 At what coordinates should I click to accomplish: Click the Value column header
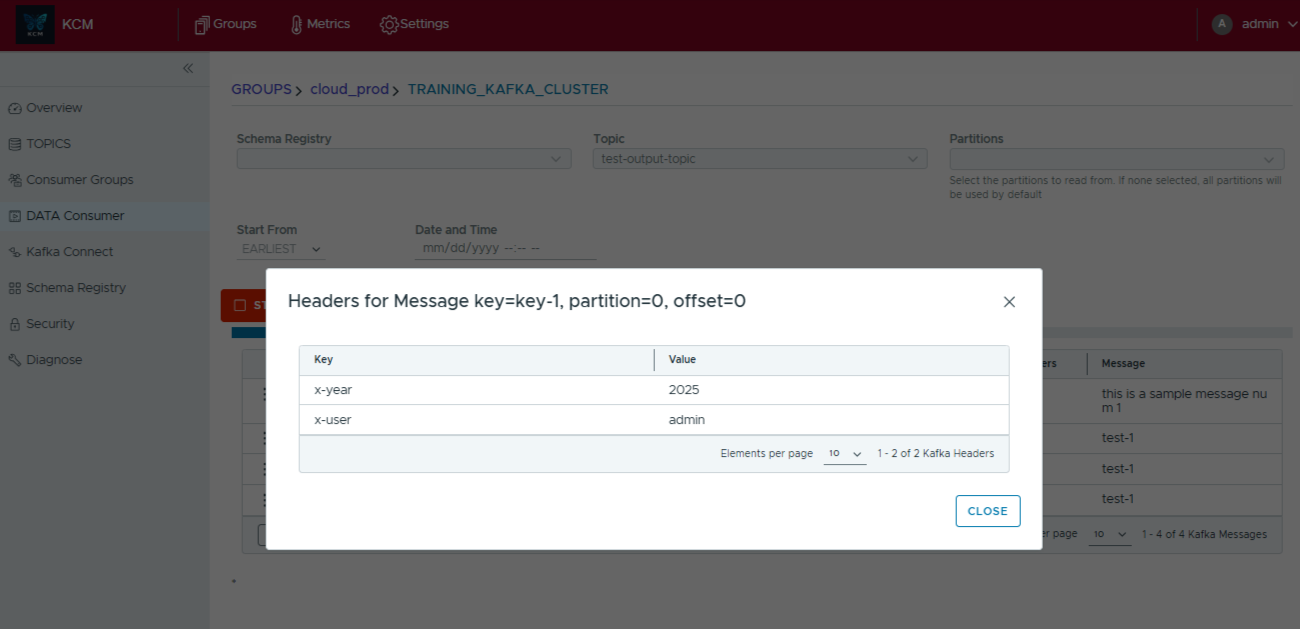pyautogui.click(x=682, y=360)
